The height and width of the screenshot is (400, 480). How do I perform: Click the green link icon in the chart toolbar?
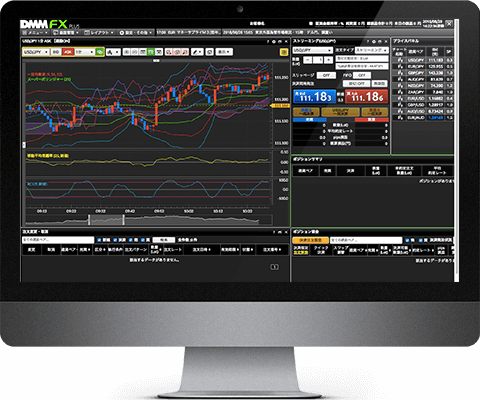coord(99,52)
